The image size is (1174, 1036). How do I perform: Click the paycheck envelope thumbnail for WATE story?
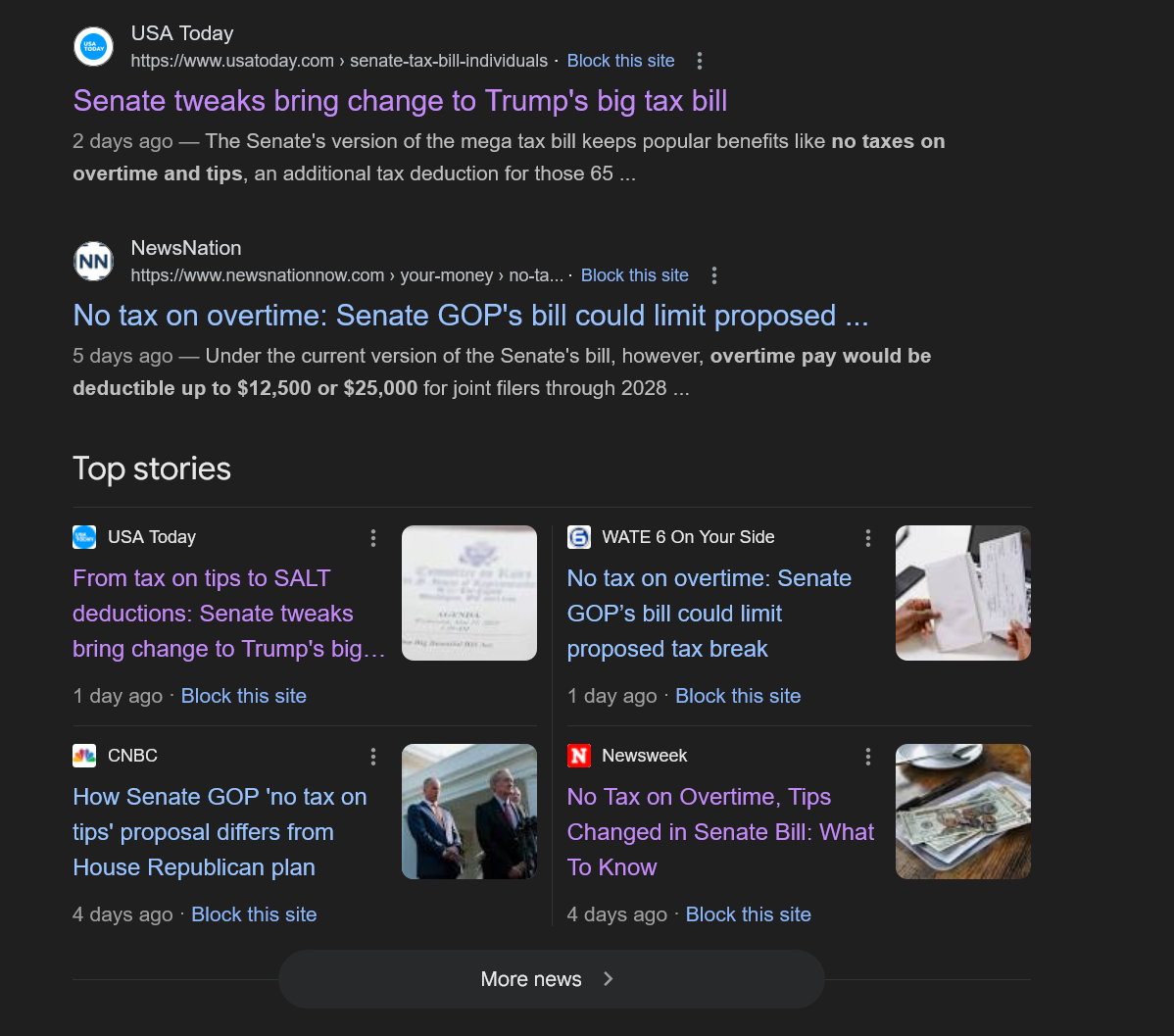click(x=963, y=593)
